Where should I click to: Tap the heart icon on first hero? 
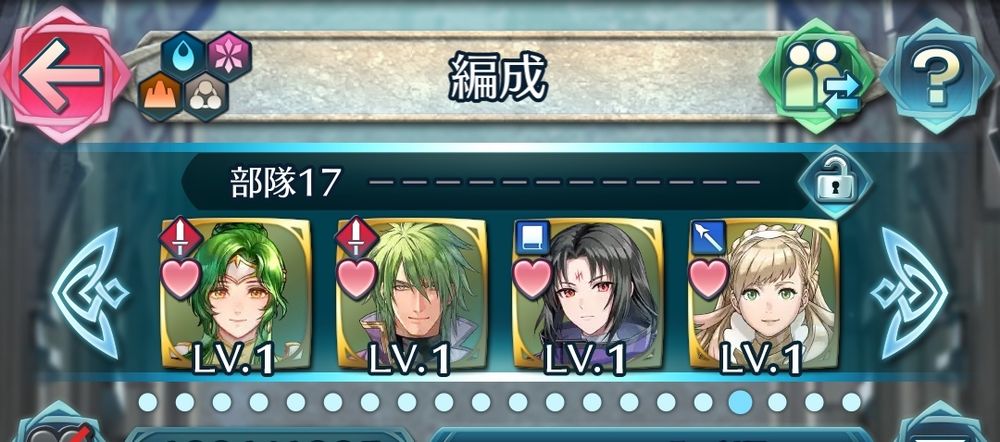tap(180, 278)
